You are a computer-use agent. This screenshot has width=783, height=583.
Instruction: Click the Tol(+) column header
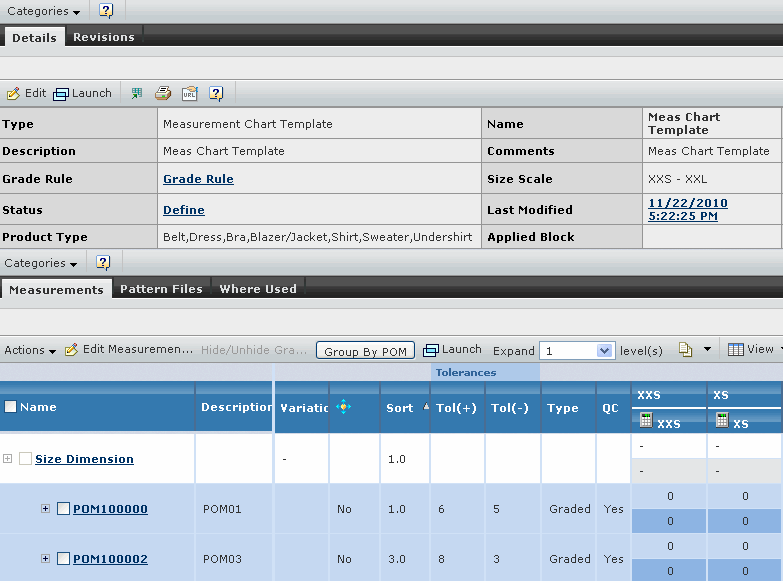pos(456,408)
